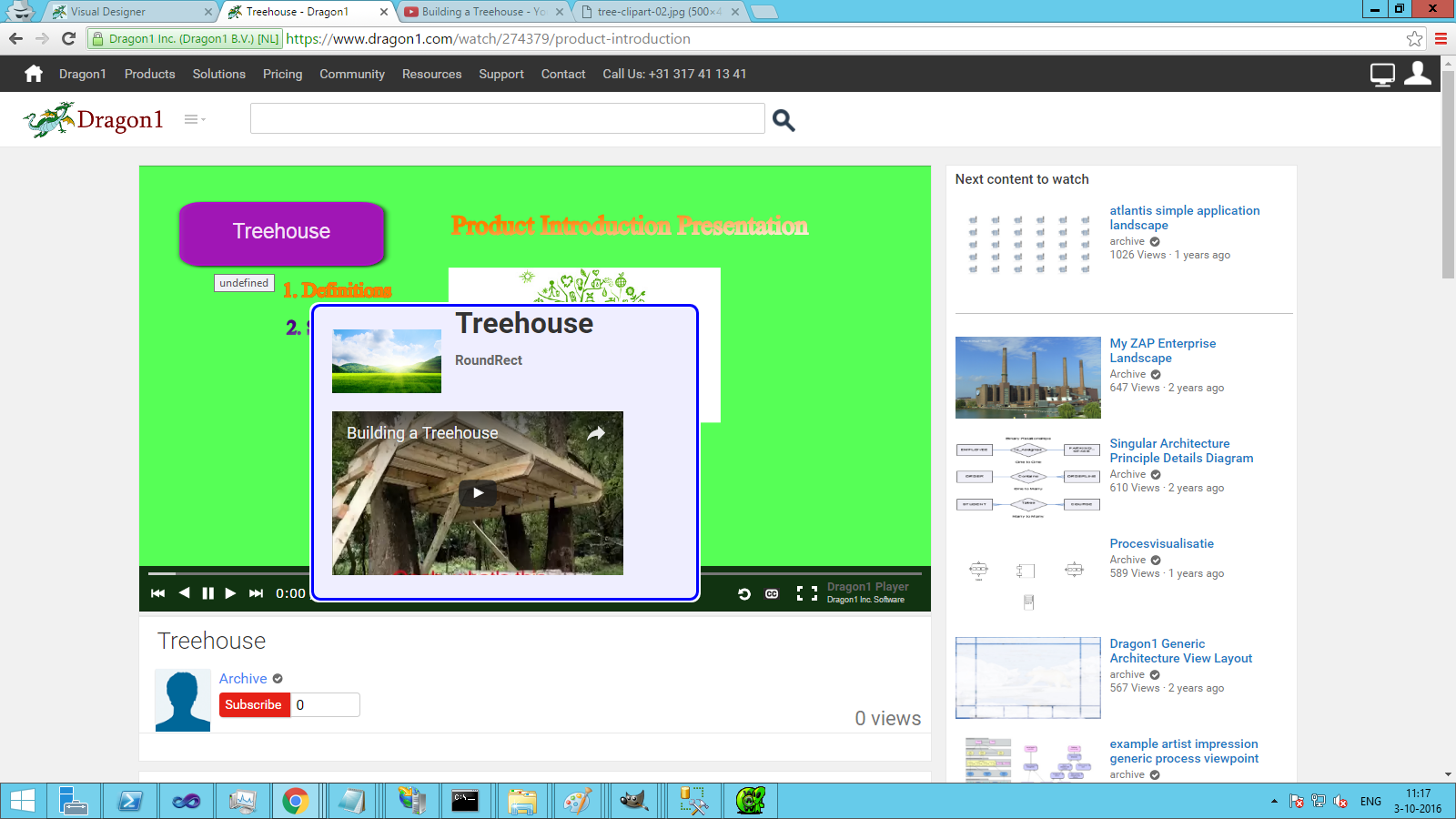Click the ENG language indicator in tray

(1370, 802)
